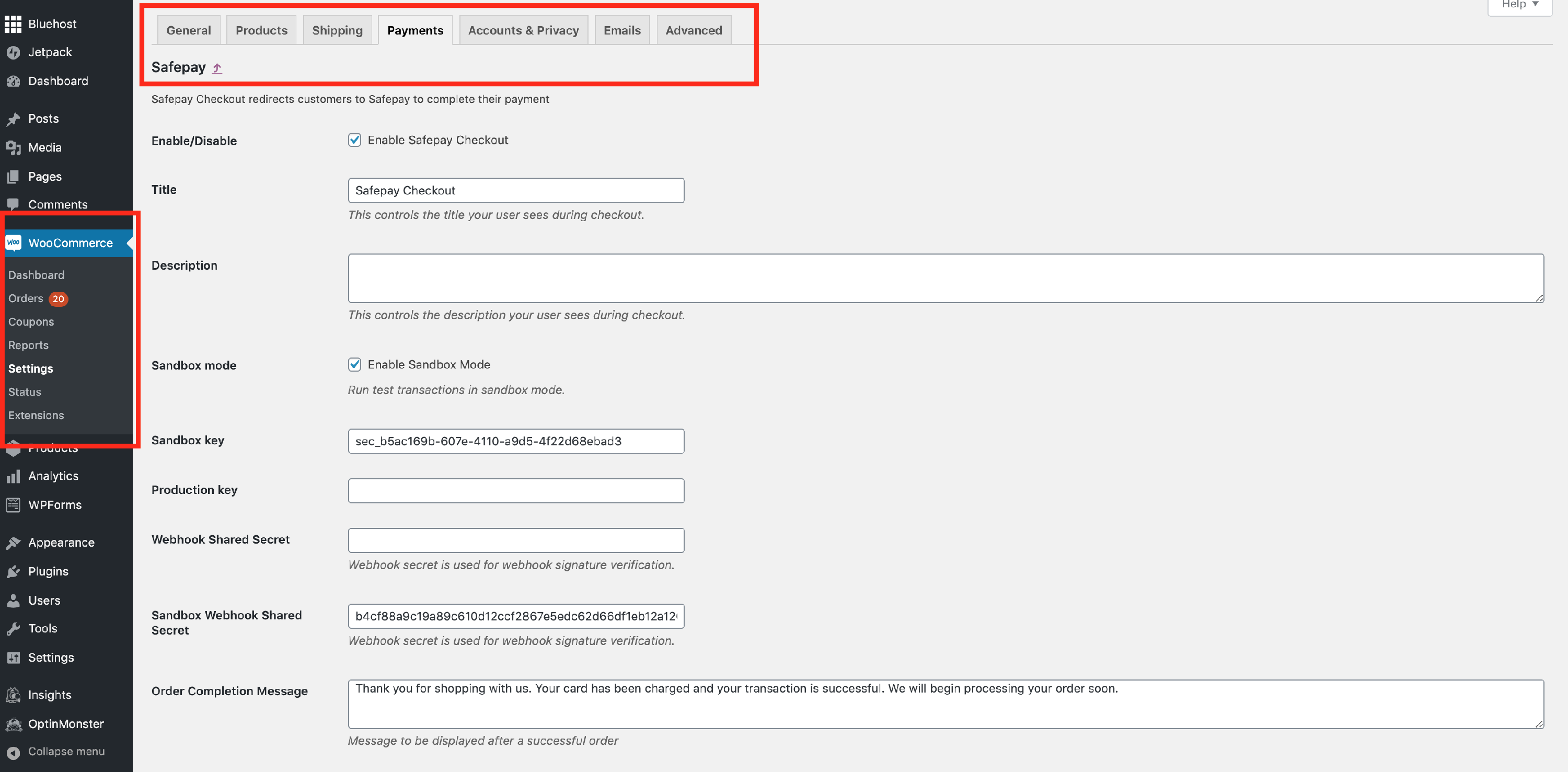Select the Payments tab
The image size is (1568, 772).
point(415,30)
